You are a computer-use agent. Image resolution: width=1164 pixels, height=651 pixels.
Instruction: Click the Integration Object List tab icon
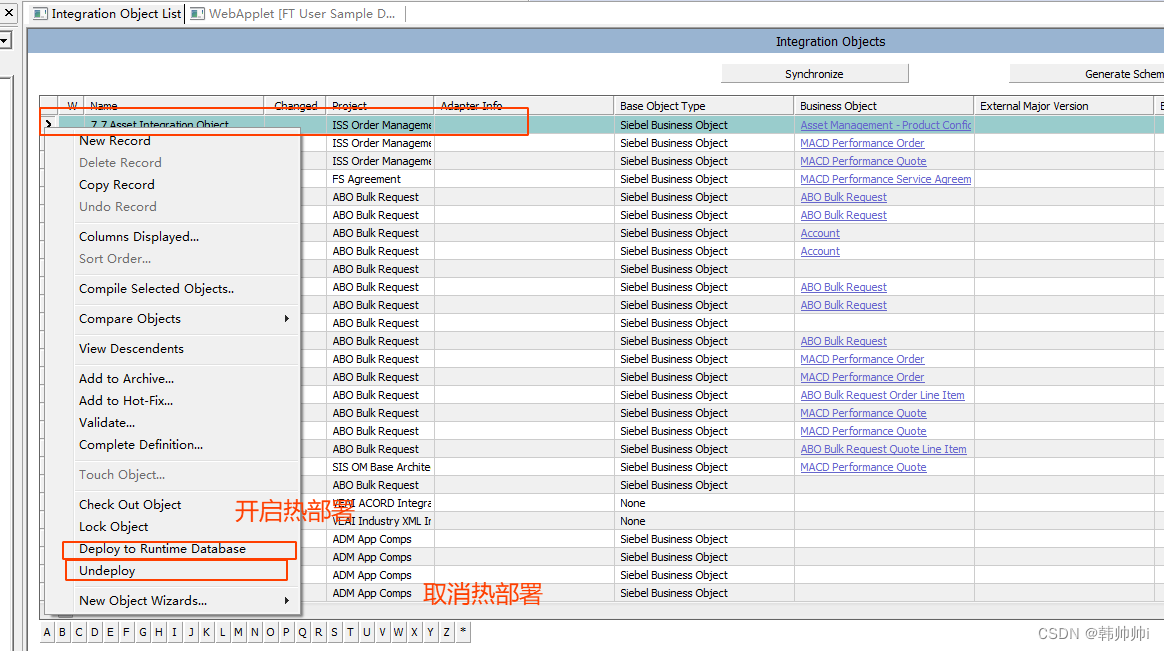[40, 13]
